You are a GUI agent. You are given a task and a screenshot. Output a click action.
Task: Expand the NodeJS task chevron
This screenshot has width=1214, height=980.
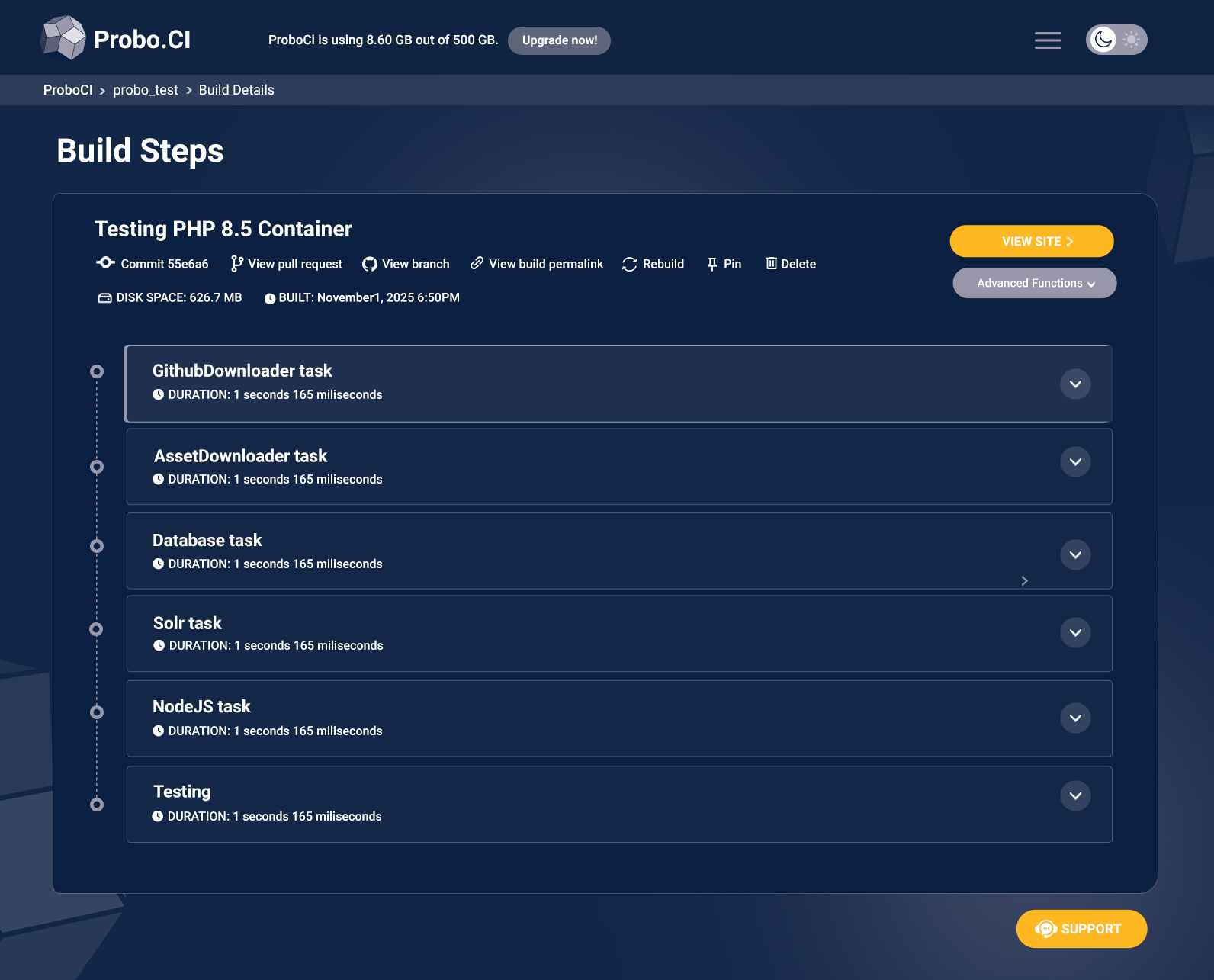click(x=1075, y=718)
